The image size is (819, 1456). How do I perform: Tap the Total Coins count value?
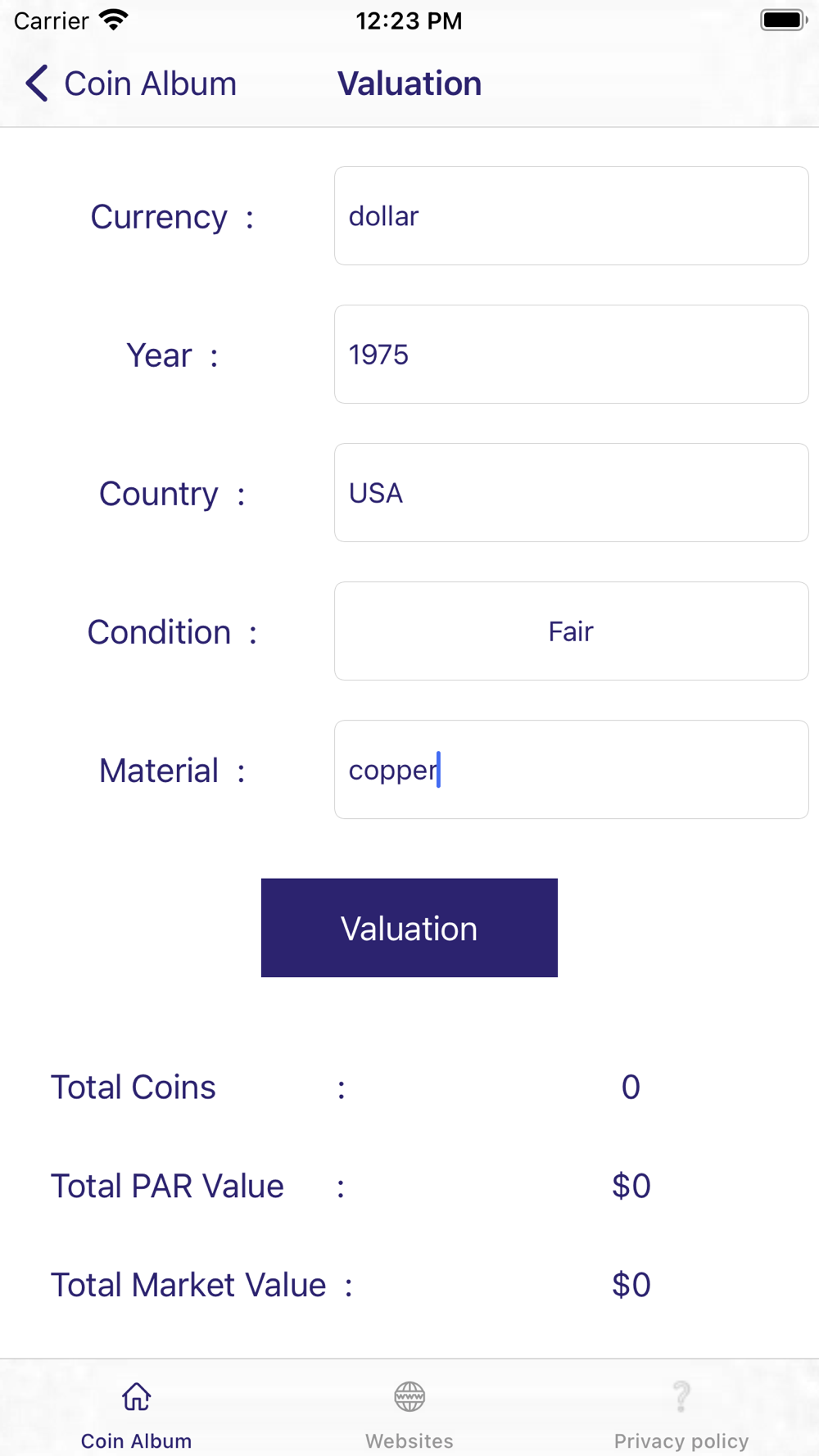(x=631, y=1087)
